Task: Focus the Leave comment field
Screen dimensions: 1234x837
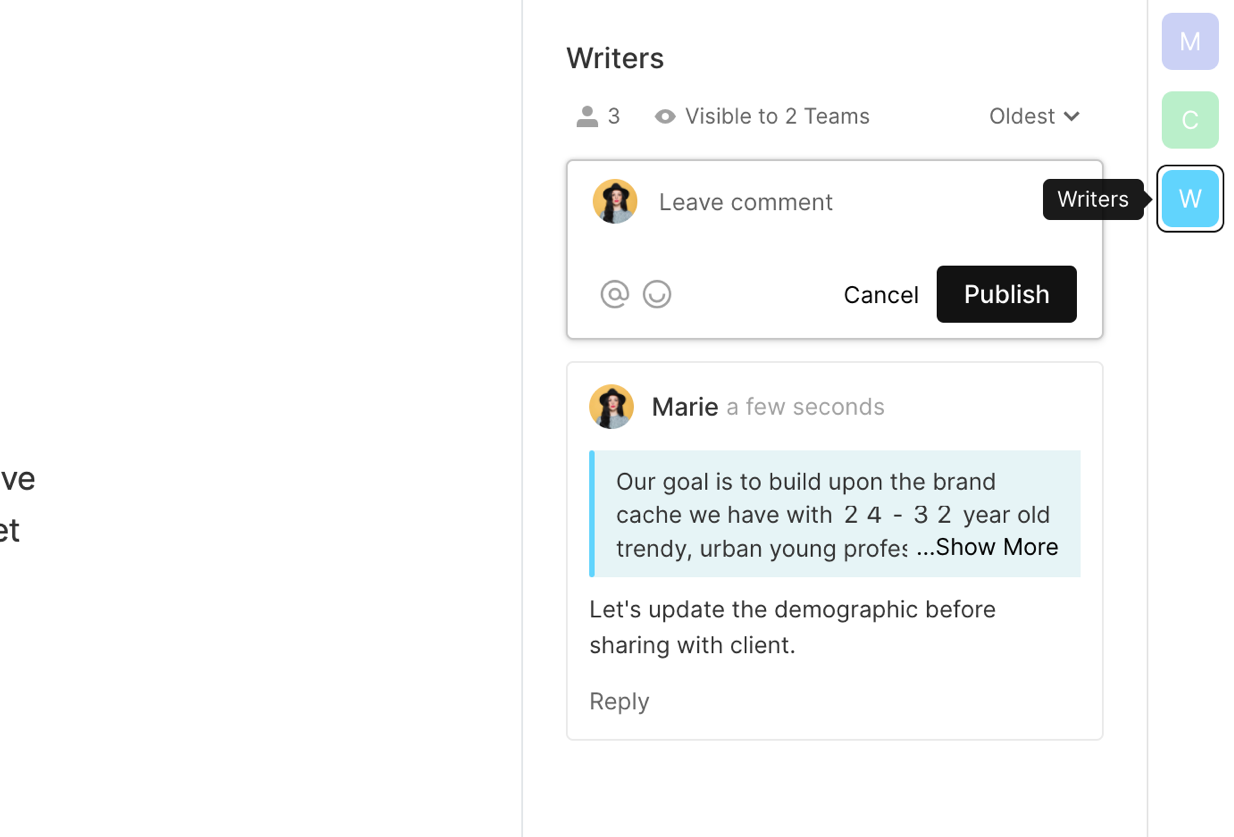Action: point(850,202)
